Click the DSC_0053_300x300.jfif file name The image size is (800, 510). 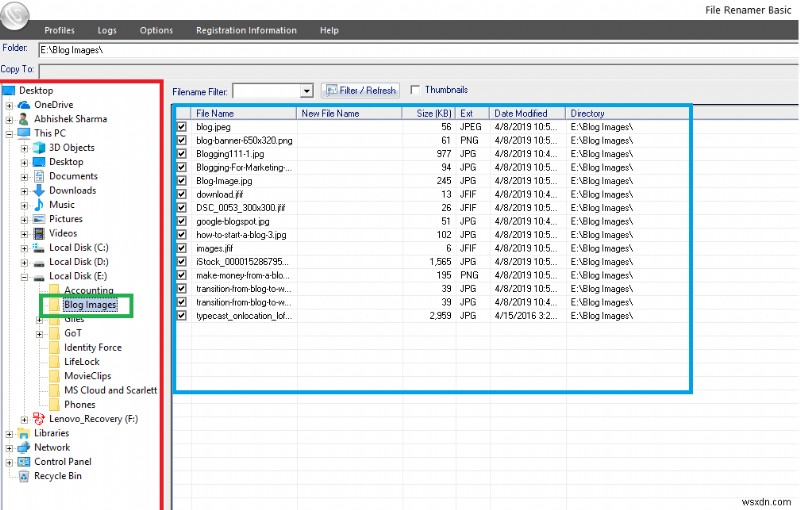[241, 208]
